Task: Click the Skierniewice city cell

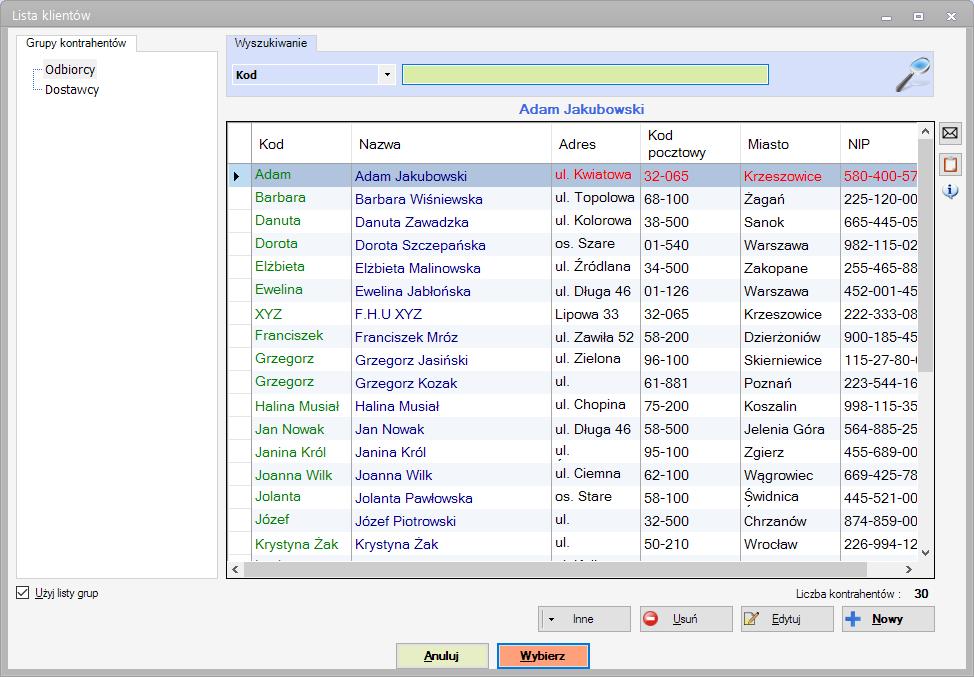Action: tap(790, 360)
